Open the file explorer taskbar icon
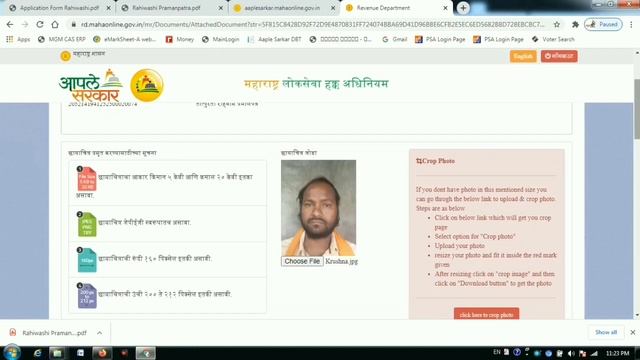 pyautogui.click(x=58, y=353)
